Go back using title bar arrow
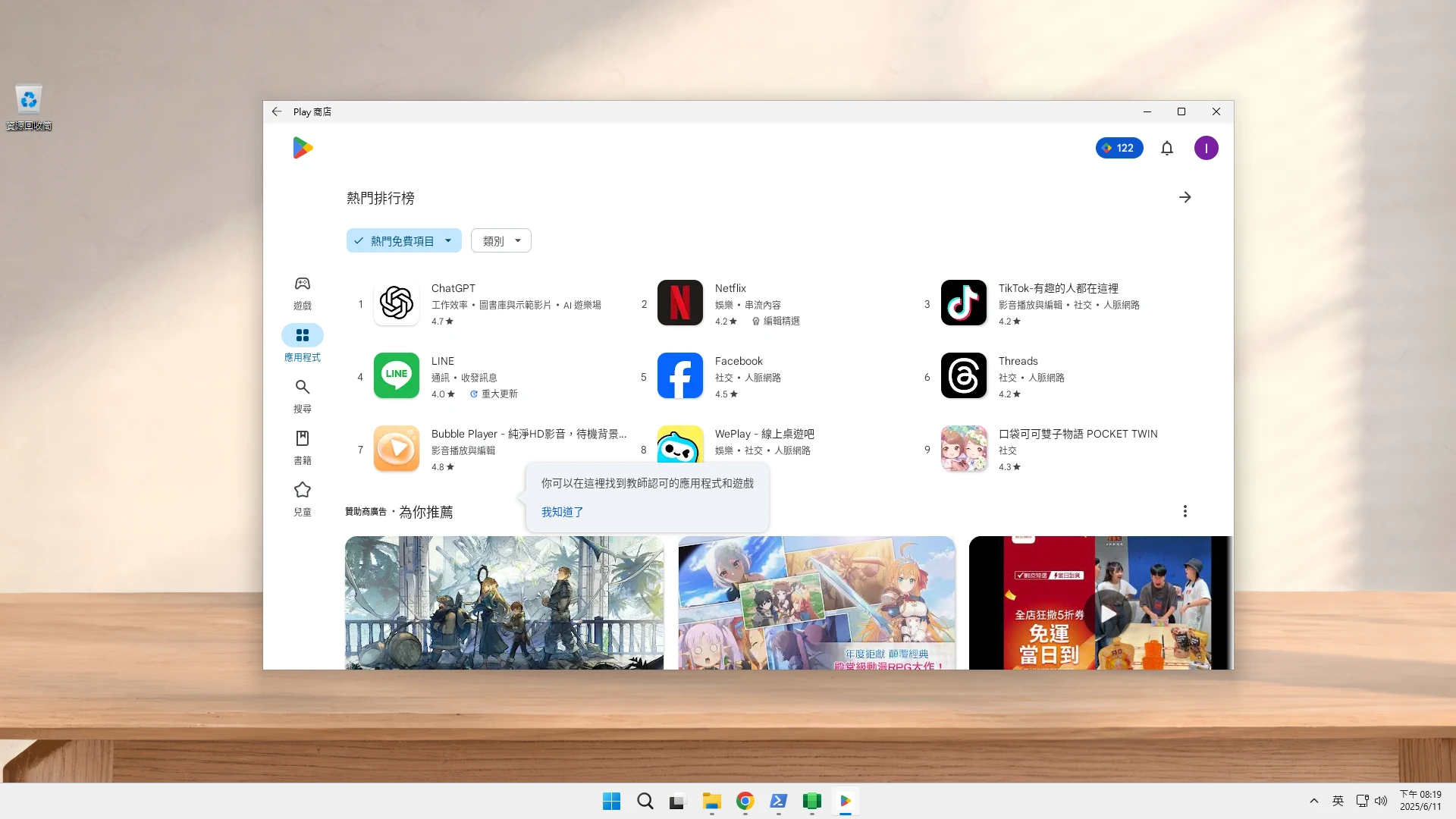This screenshot has width=1456, height=819. pos(277,111)
